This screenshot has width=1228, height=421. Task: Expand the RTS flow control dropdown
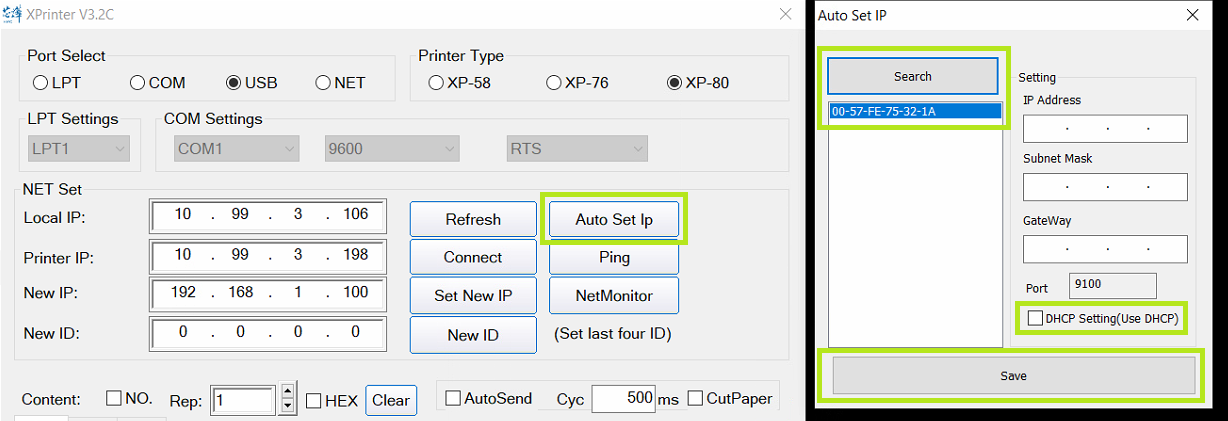pos(577,149)
